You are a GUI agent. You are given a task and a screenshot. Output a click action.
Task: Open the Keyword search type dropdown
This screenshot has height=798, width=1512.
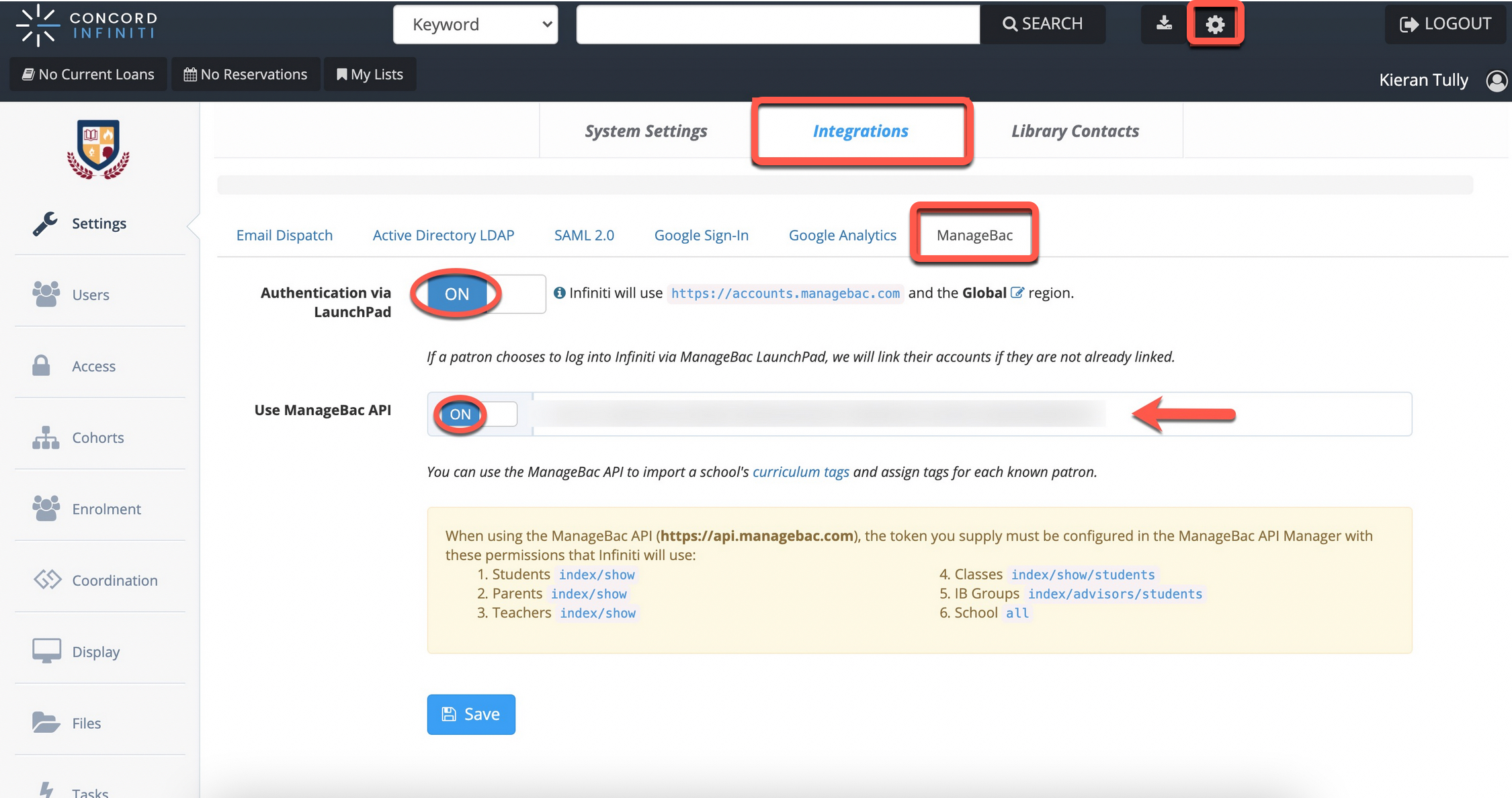click(475, 24)
